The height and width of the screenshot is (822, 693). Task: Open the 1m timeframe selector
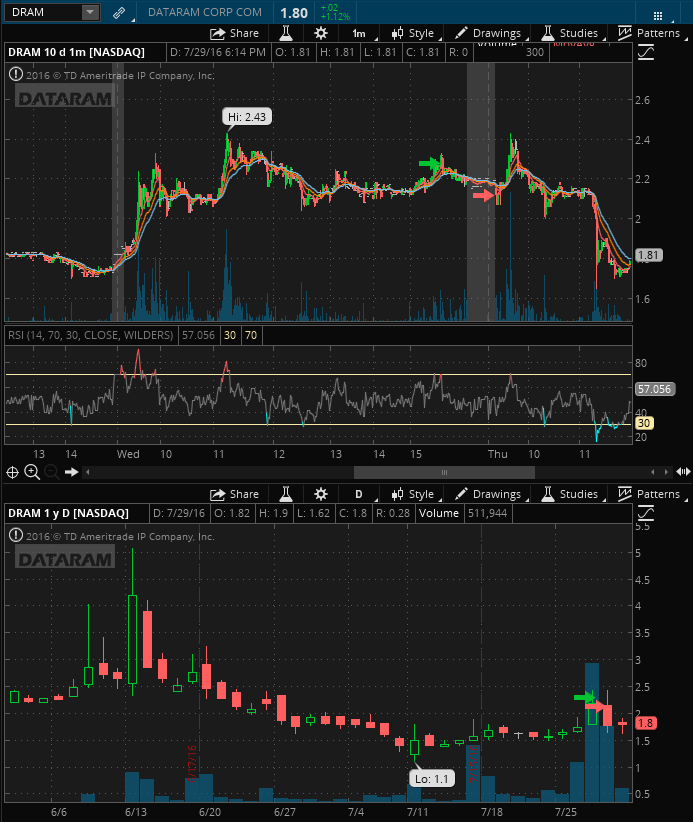point(359,34)
